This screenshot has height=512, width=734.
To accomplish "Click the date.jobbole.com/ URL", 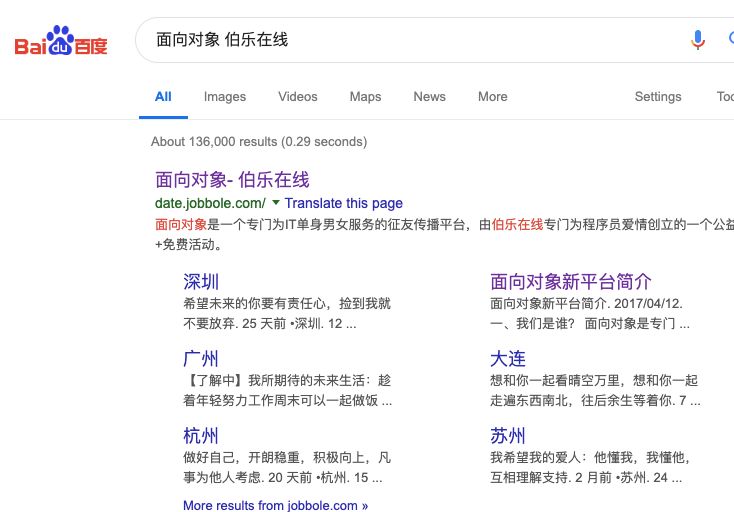I will pyautogui.click(x=210, y=203).
